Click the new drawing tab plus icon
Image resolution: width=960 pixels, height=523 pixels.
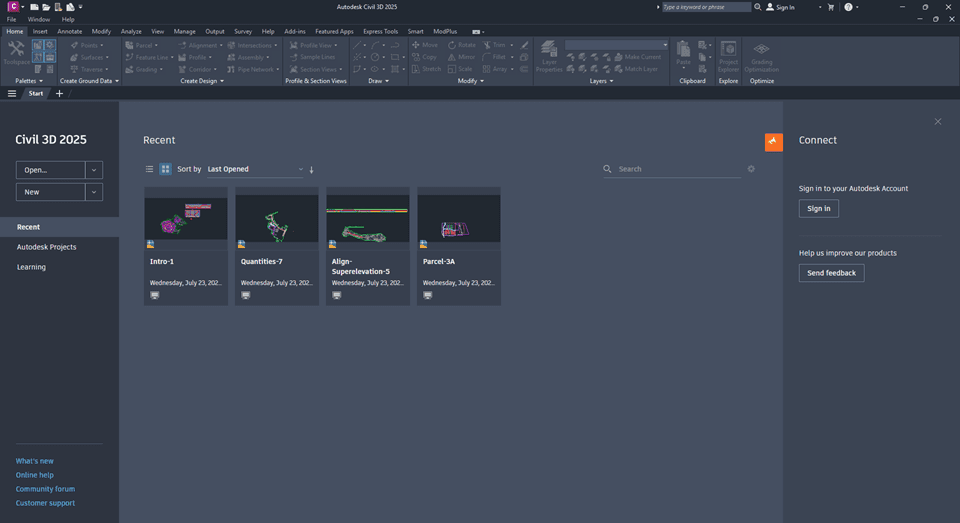(59, 93)
